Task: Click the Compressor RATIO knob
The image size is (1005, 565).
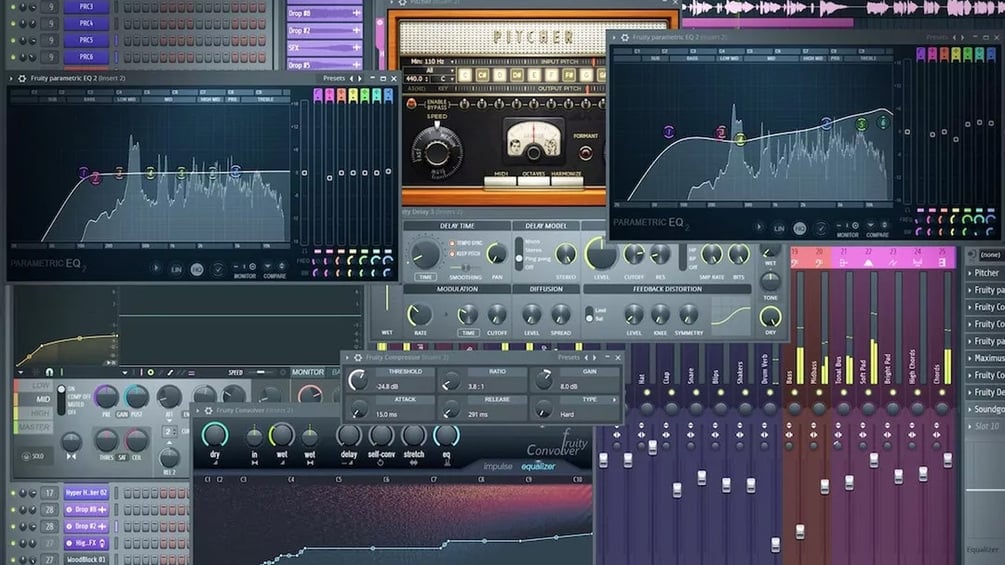Action: [451, 381]
